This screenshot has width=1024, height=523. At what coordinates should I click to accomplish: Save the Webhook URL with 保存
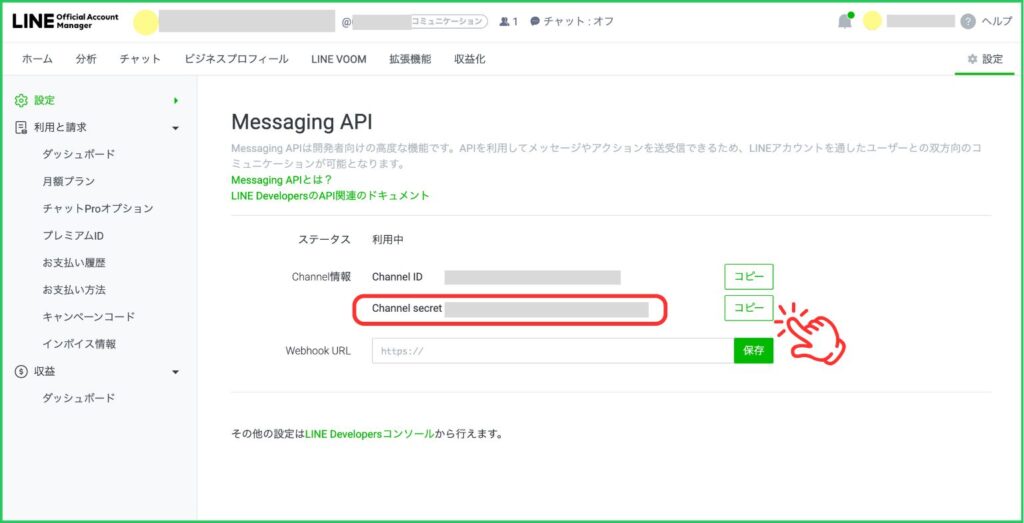753,351
